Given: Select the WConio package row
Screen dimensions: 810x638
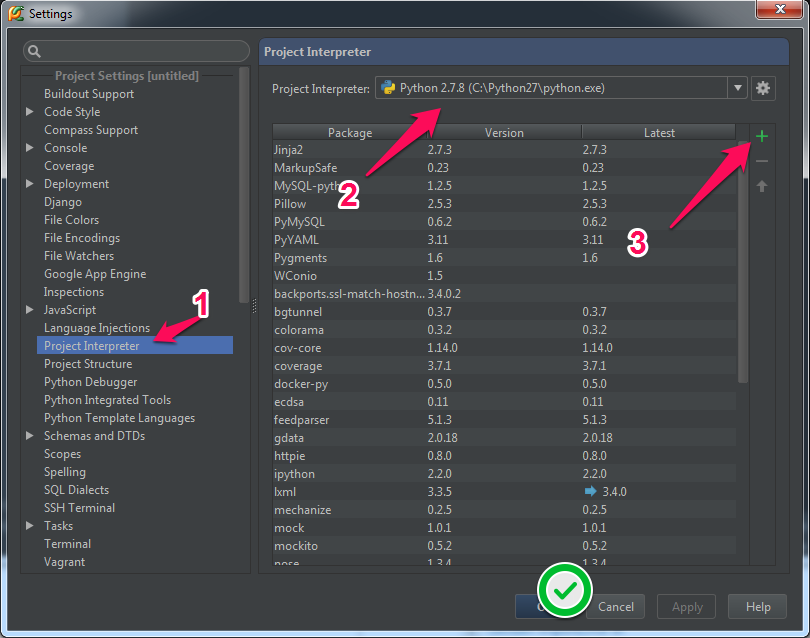Looking at the screenshot, I should click(x=504, y=275).
